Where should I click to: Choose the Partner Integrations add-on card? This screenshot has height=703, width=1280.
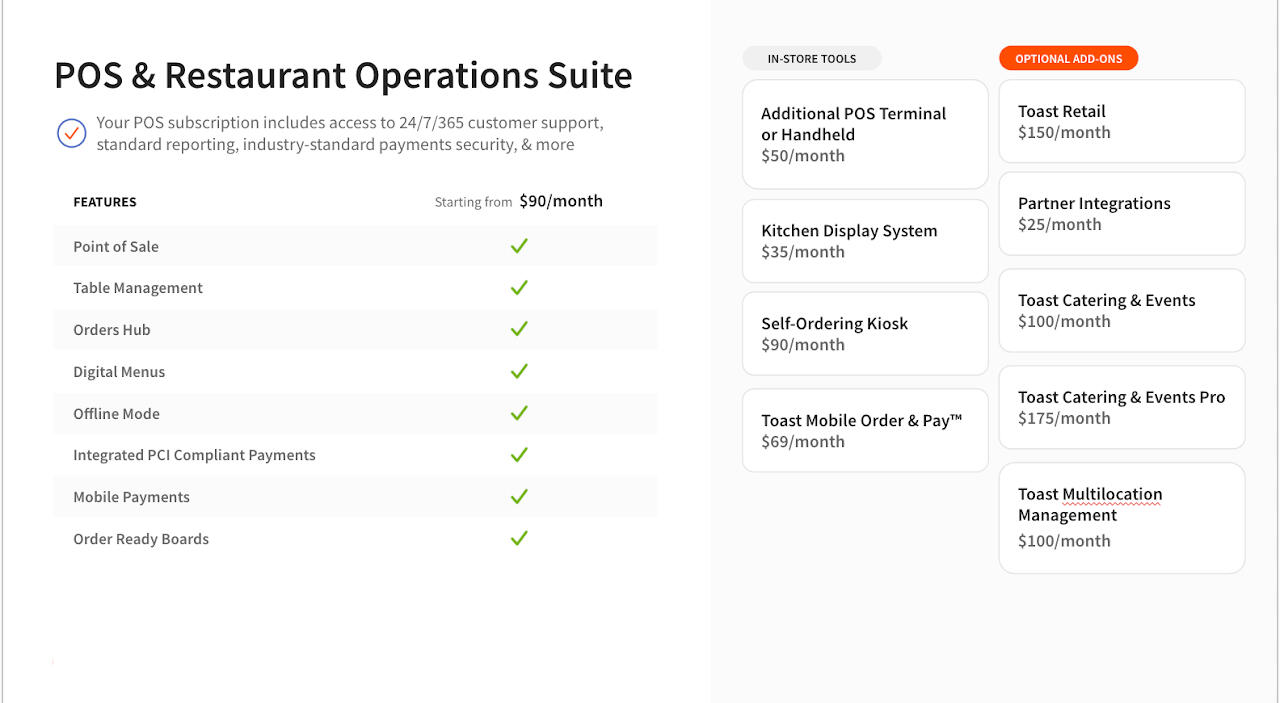coord(1121,213)
